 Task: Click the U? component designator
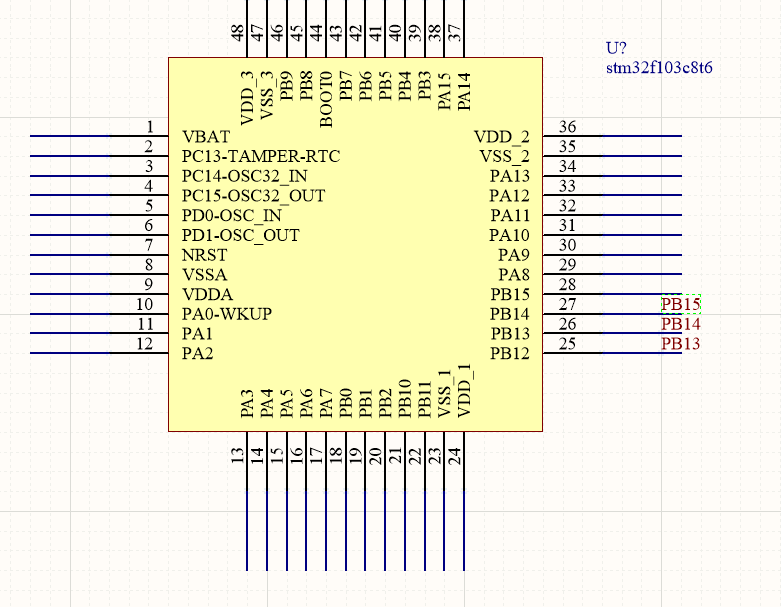click(616, 48)
